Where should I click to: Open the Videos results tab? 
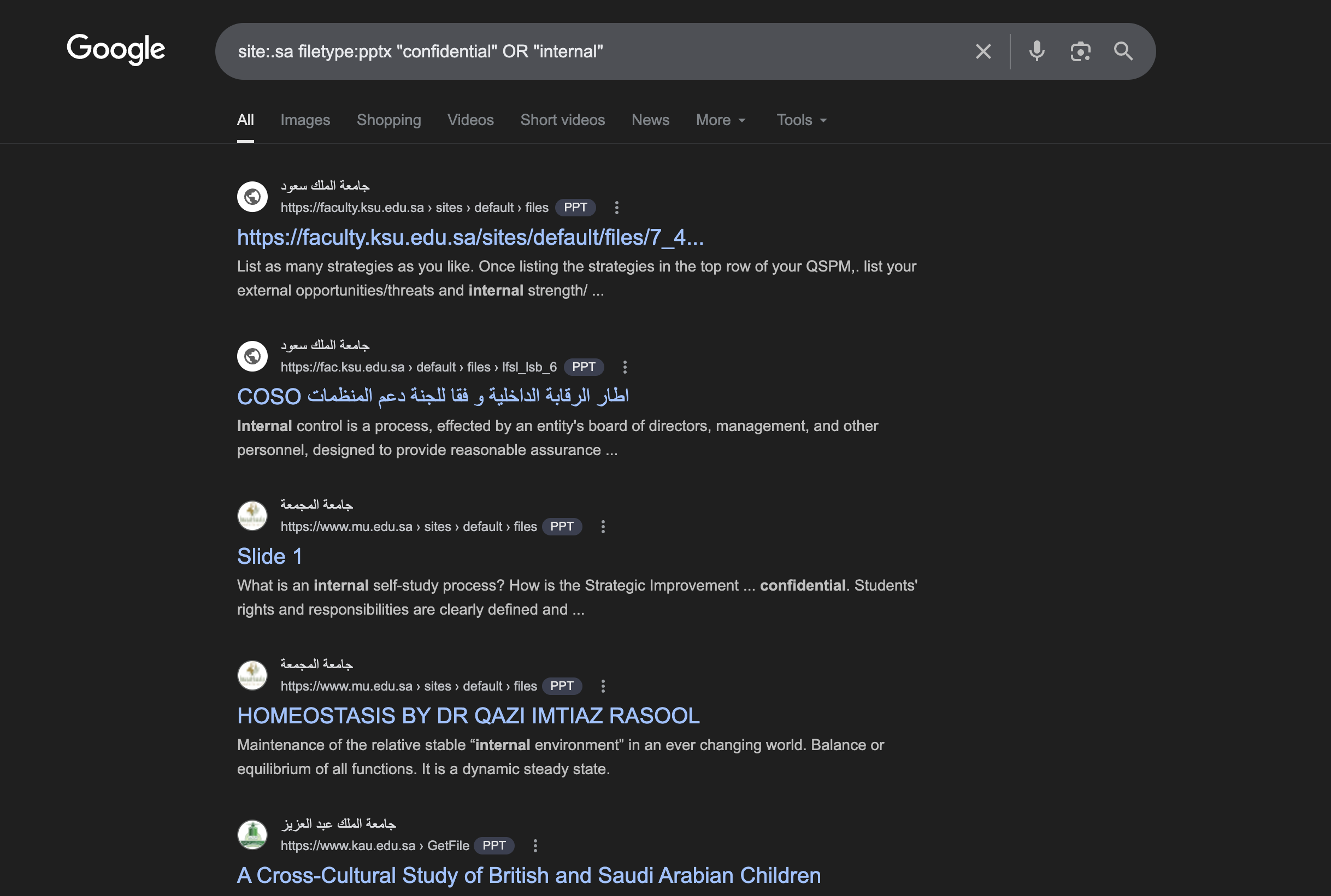click(470, 120)
